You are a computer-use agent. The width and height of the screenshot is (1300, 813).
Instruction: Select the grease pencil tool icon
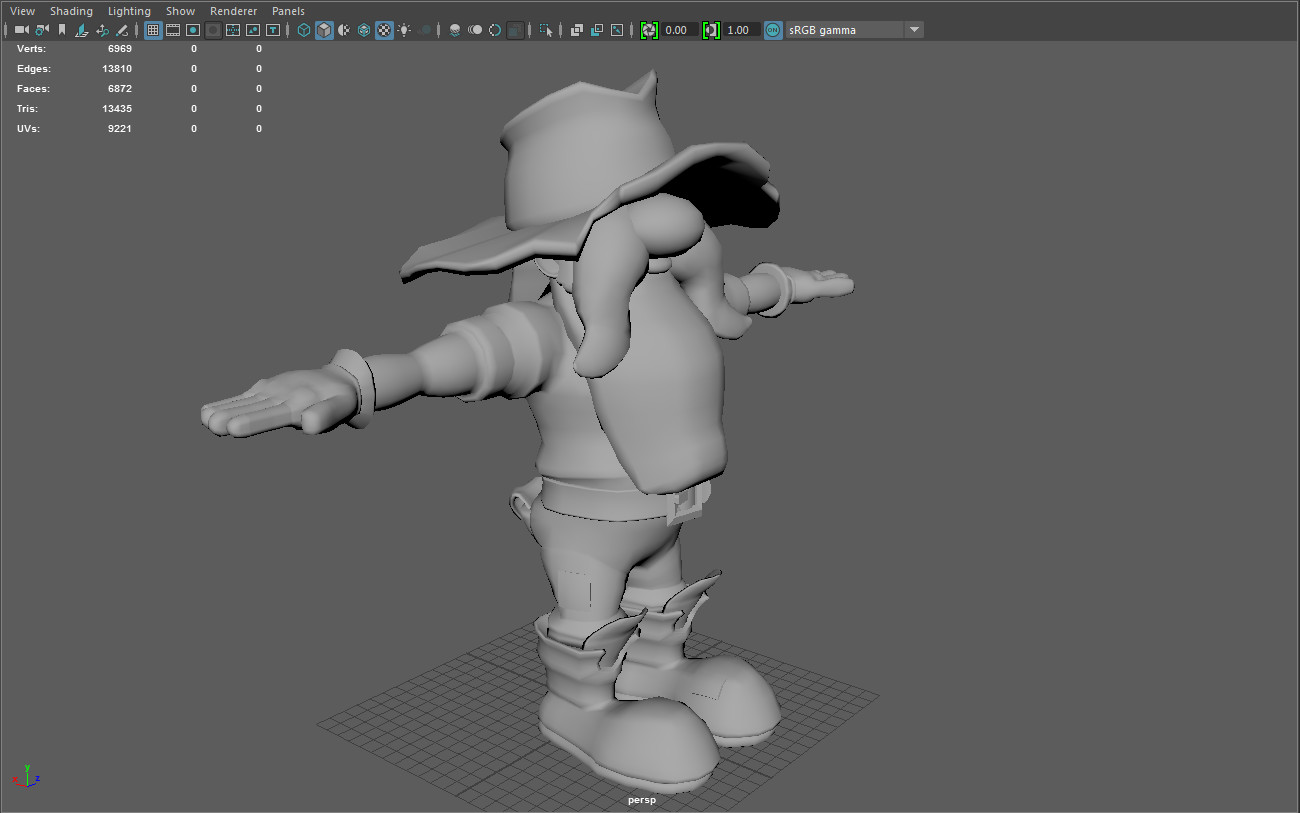(122, 30)
